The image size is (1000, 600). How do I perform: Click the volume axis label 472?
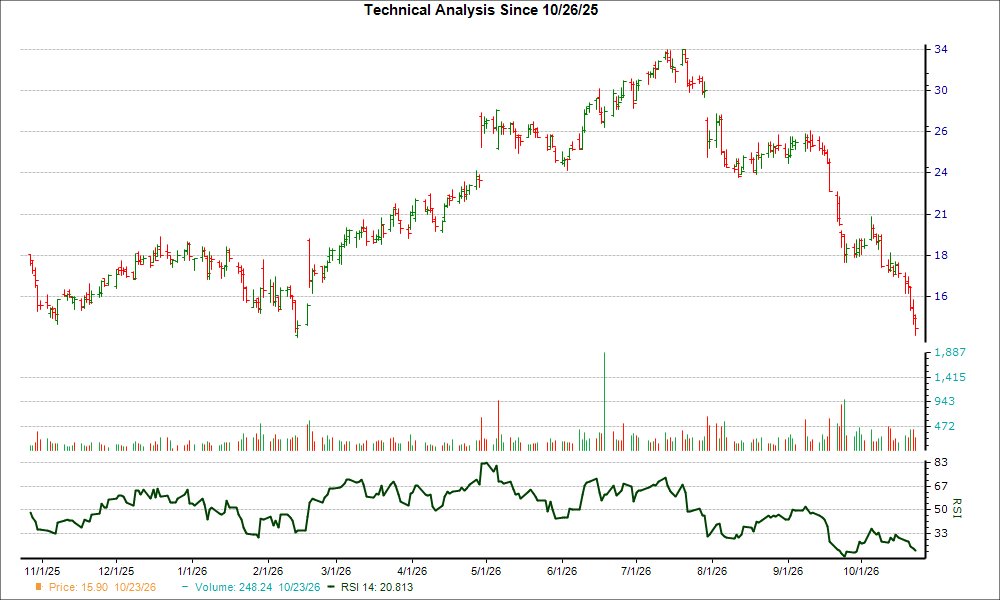pyautogui.click(x=945, y=426)
